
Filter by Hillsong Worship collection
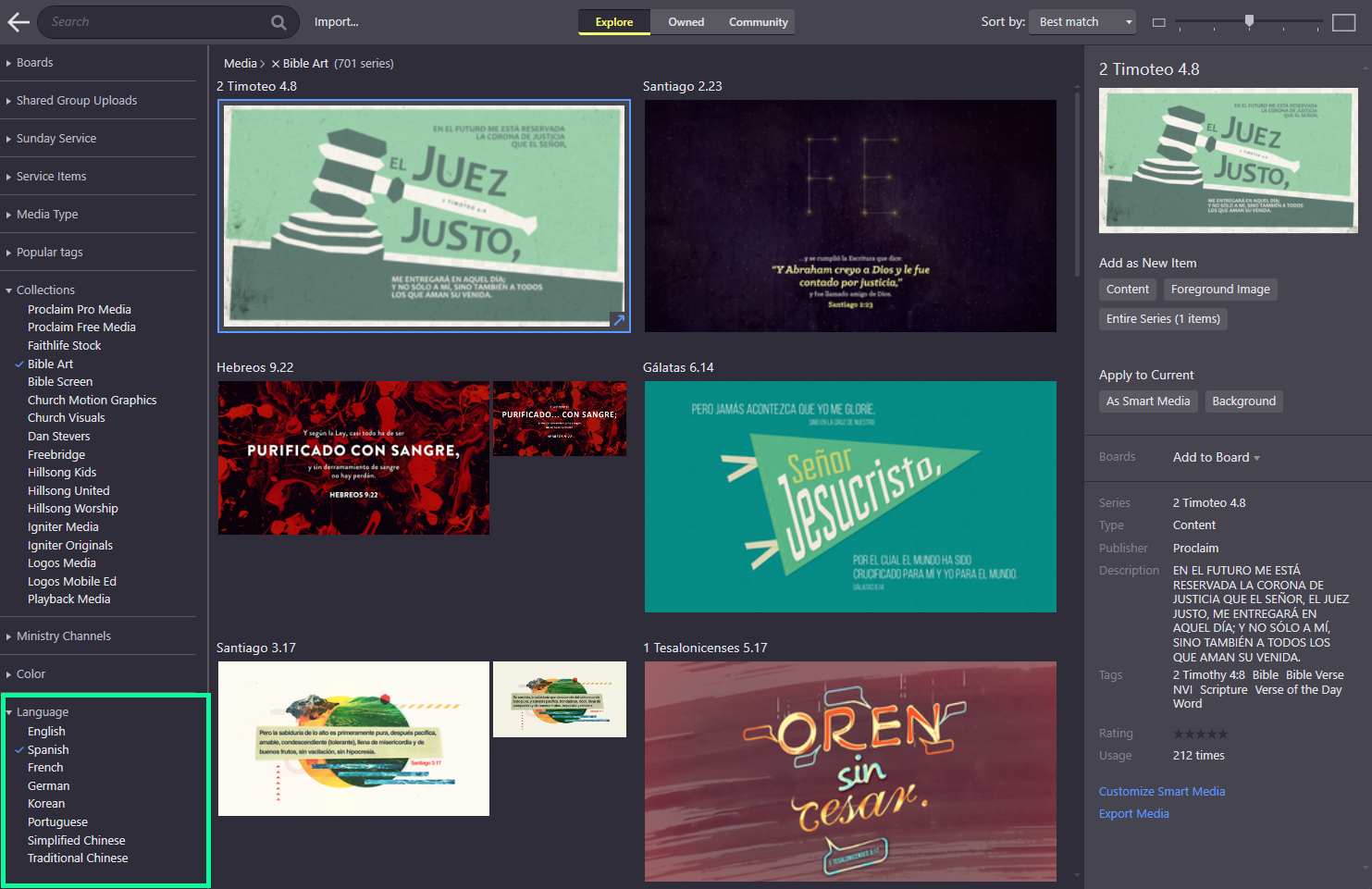pyautogui.click(x=73, y=509)
